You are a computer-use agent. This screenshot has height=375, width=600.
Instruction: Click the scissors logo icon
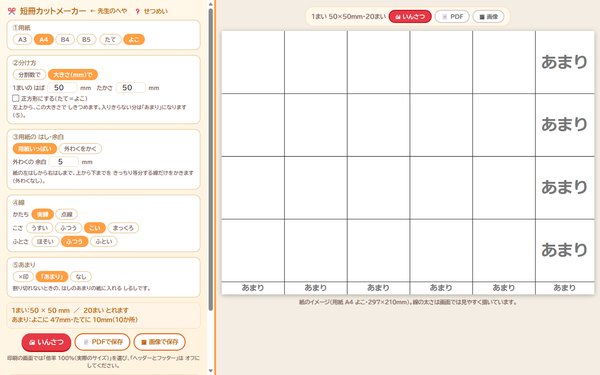(x=11, y=11)
